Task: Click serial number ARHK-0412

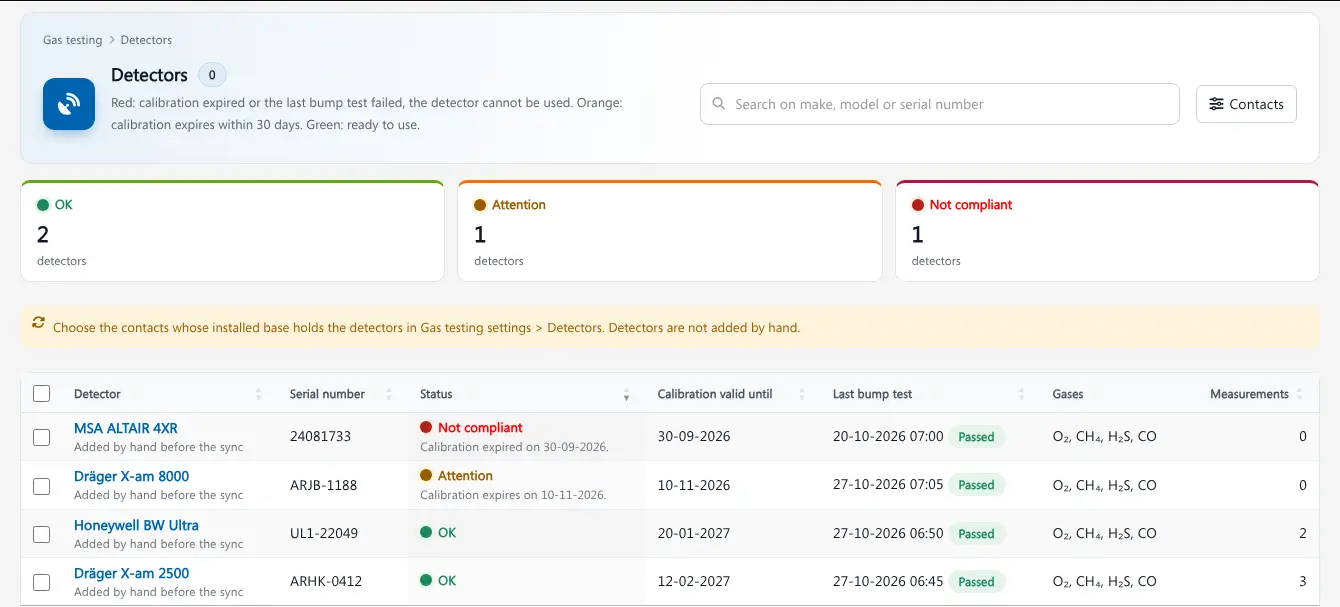Action: 326,581
